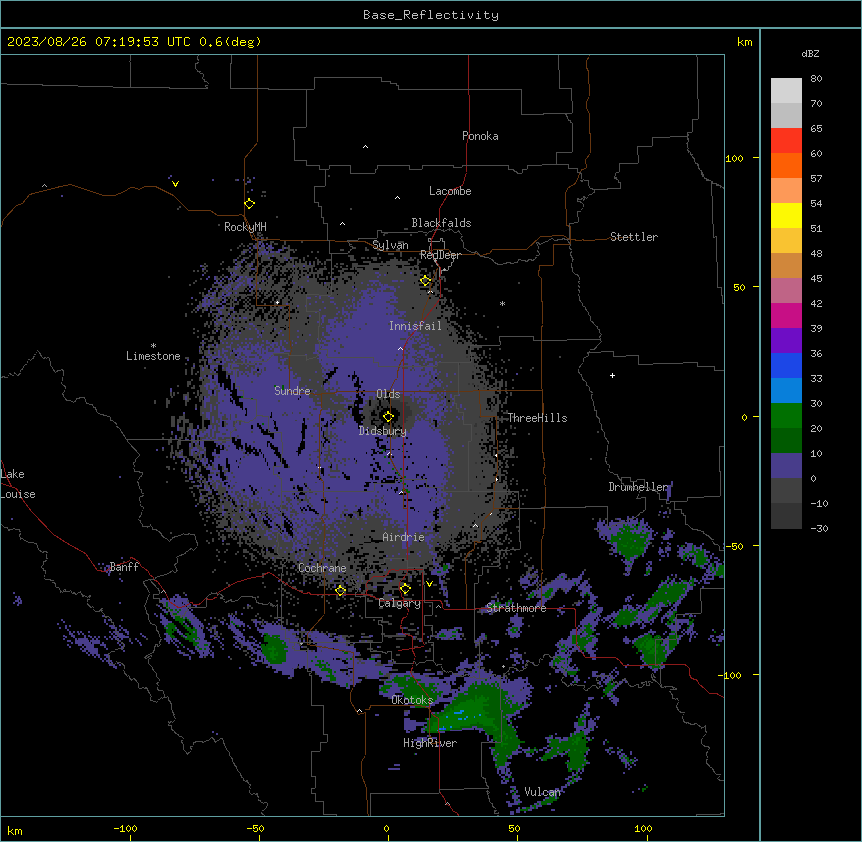
Task: Select the 65 dBZ red color swatch
Action: (x=786, y=140)
